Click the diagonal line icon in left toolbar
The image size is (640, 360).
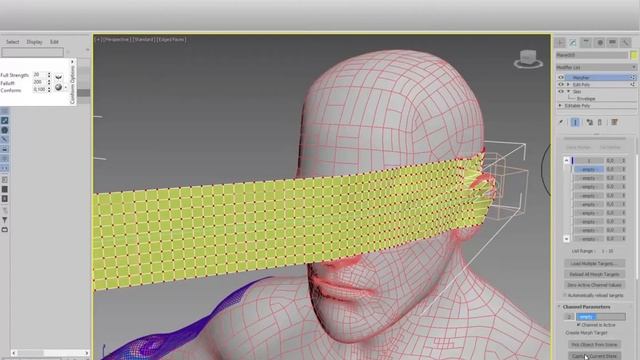[4, 140]
